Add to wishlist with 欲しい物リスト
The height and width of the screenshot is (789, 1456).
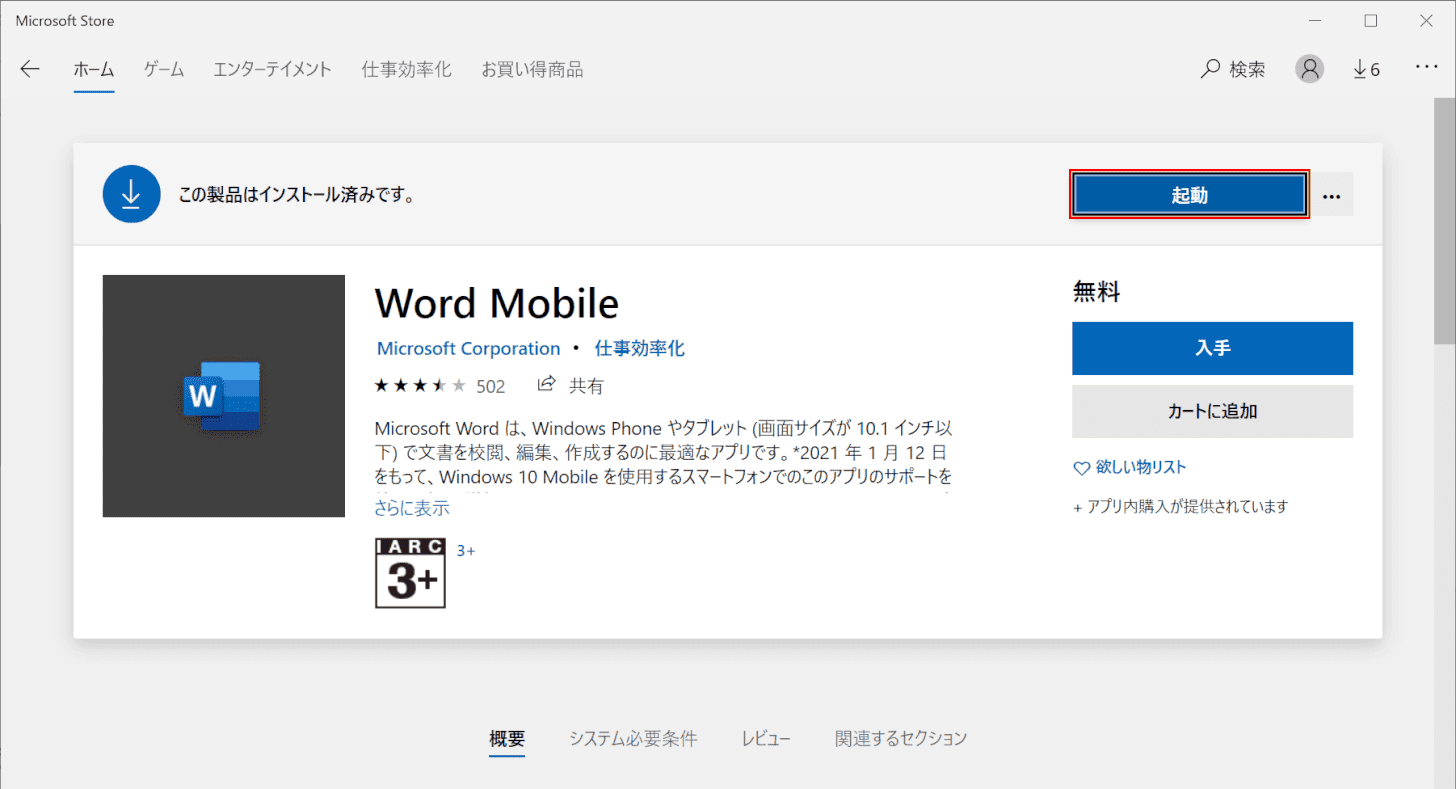1130,467
